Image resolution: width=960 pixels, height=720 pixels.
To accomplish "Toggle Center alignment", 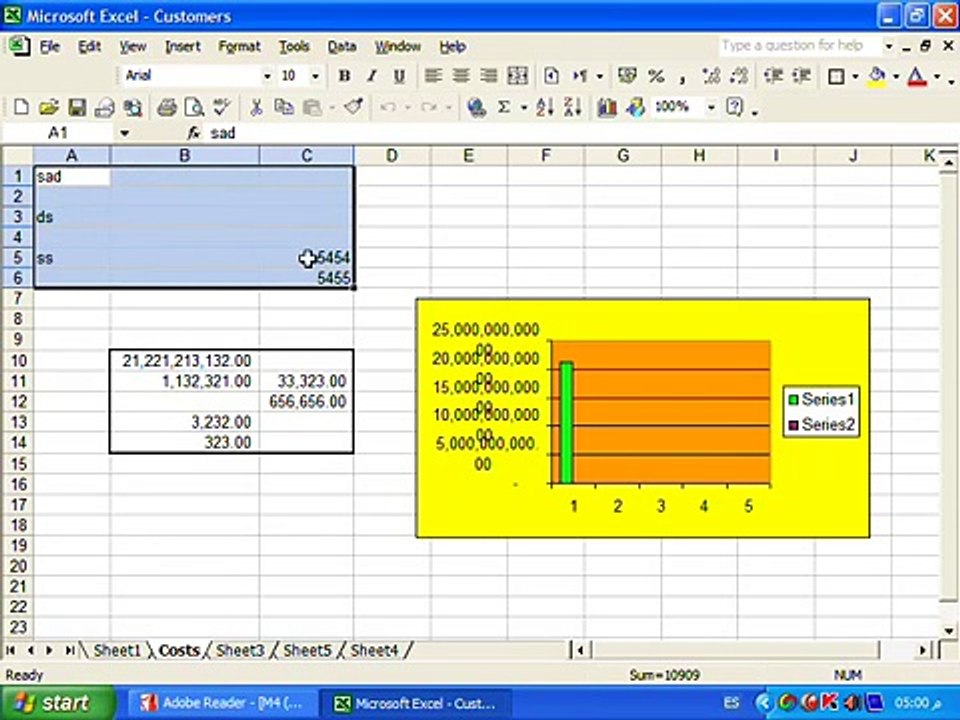I will tap(461, 76).
